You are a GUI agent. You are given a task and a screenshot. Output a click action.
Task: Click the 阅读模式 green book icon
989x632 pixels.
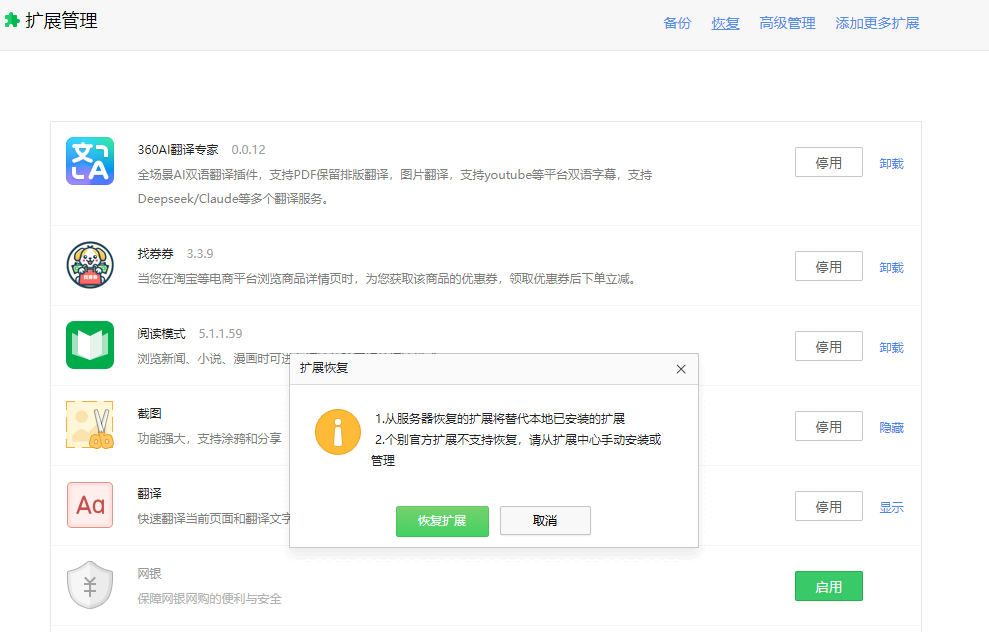[x=90, y=345]
